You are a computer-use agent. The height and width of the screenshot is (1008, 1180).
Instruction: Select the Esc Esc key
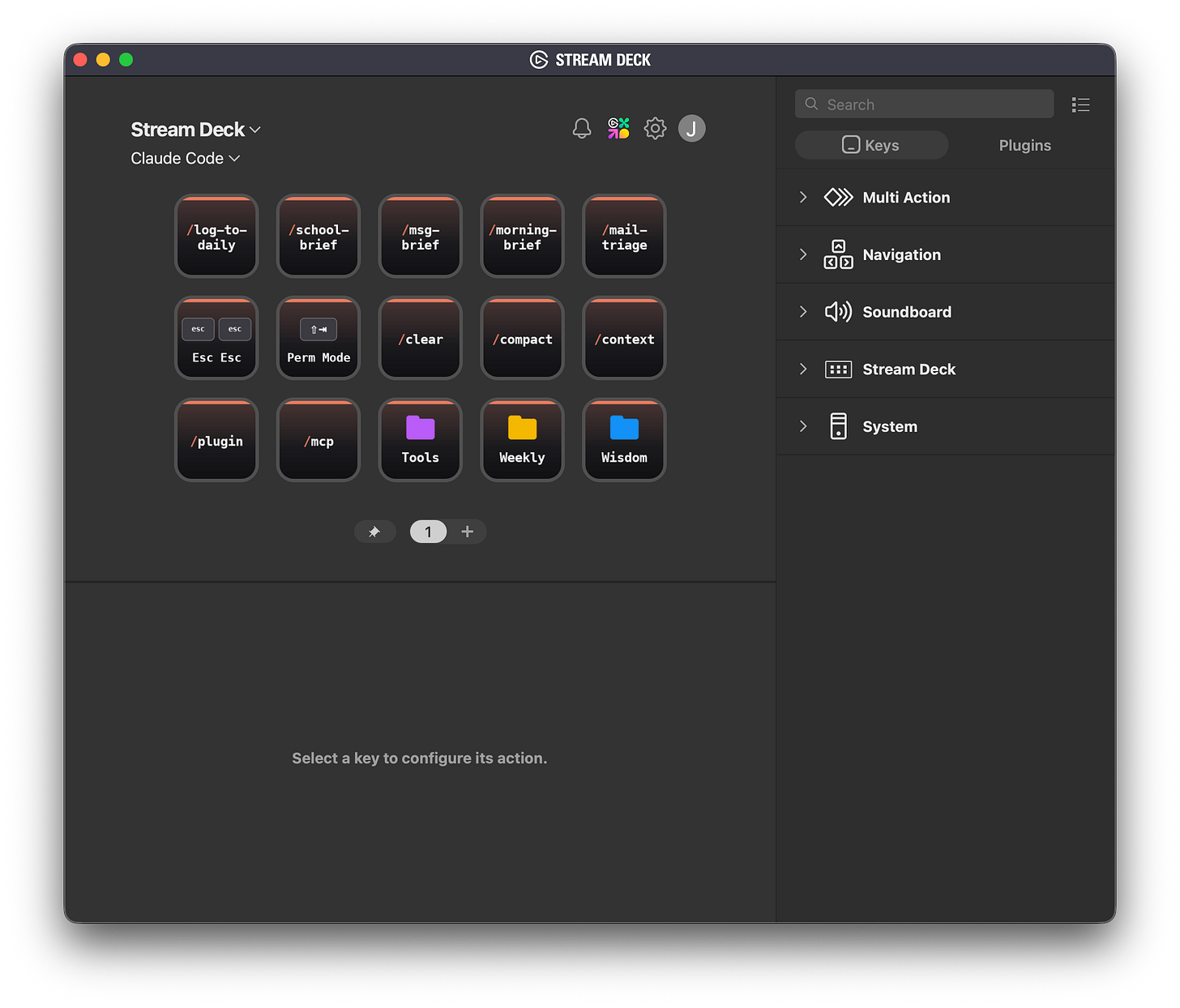(216, 339)
